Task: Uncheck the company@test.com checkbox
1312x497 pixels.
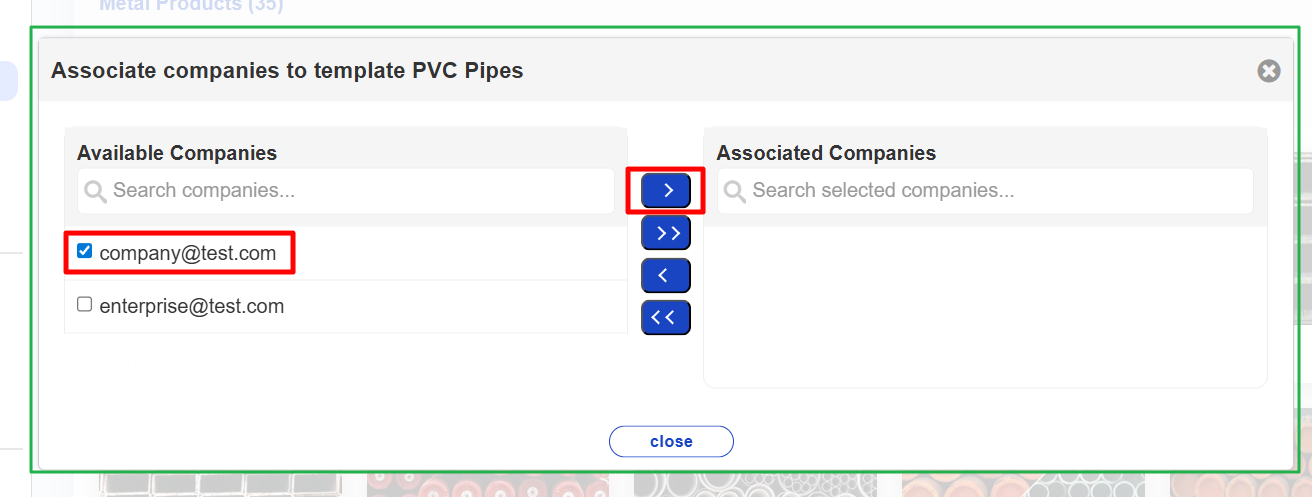Action: [x=85, y=252]
